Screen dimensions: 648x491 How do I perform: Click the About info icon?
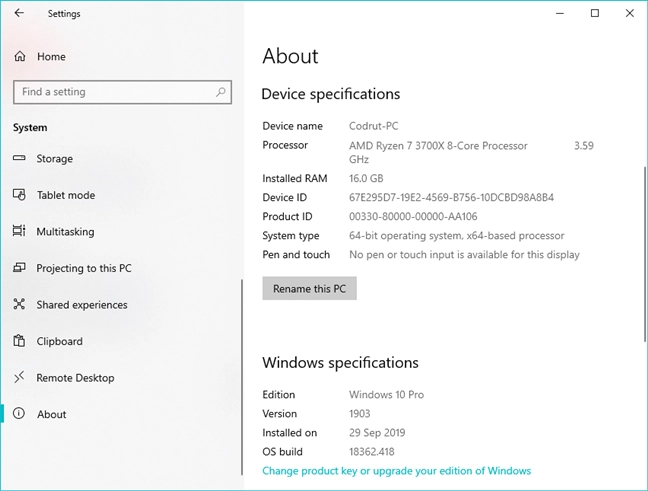pos(19,414)
